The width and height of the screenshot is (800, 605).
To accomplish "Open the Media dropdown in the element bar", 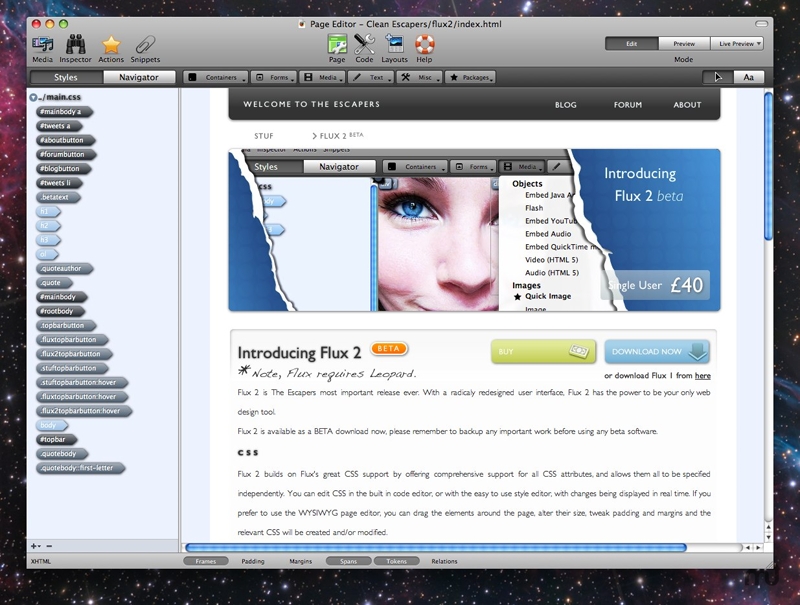I will coord(323,78).
